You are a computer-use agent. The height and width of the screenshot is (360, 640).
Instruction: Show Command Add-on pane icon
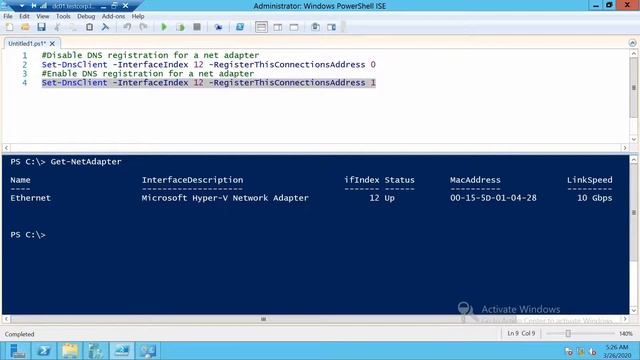331,27
